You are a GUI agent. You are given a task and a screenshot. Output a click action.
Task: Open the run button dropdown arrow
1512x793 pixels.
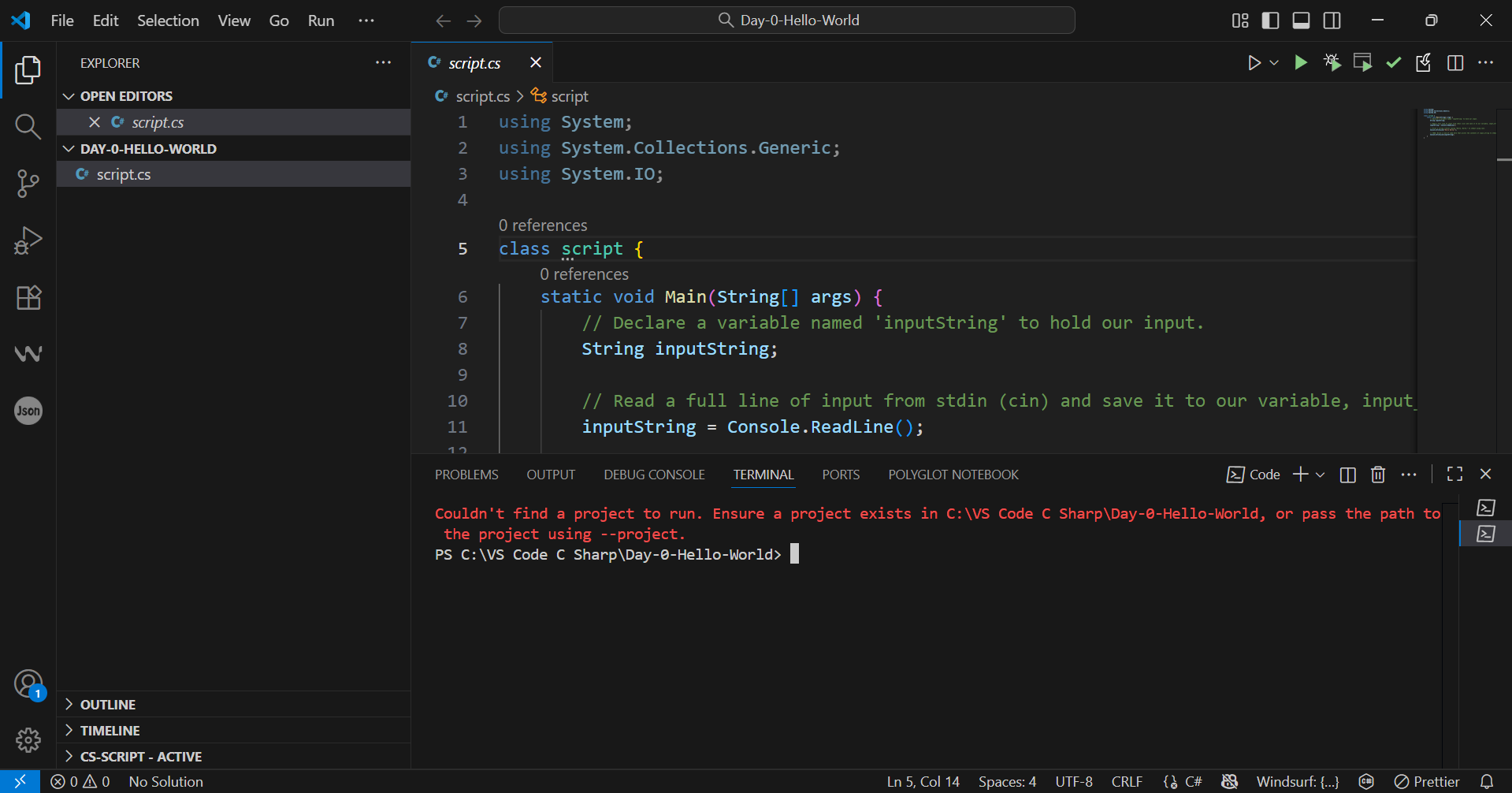coord(1274,63)
